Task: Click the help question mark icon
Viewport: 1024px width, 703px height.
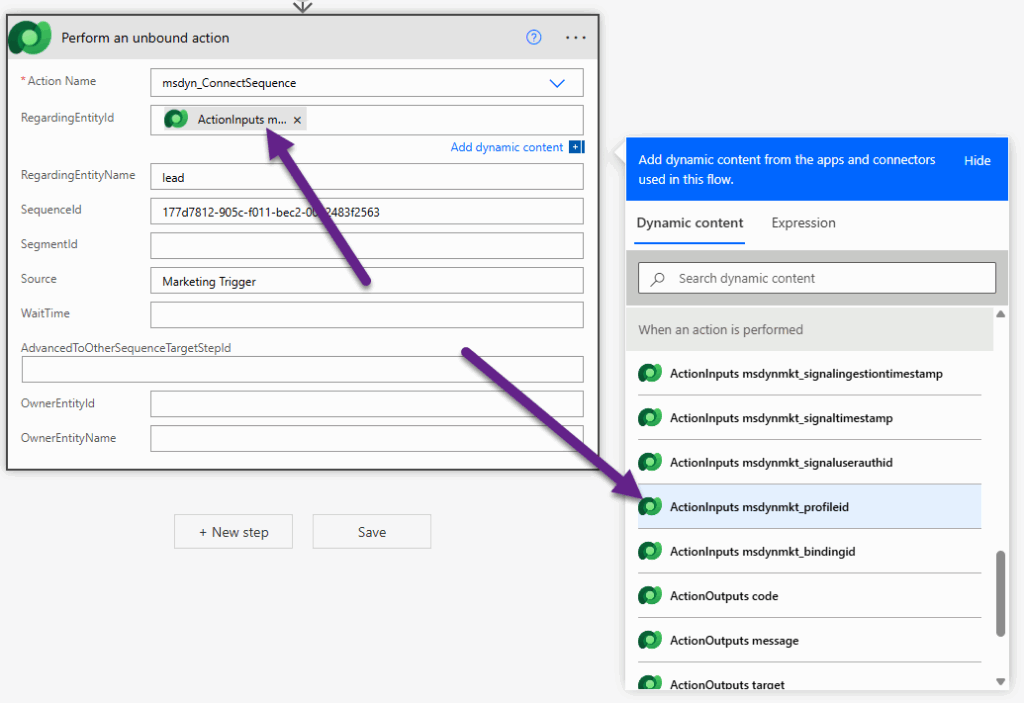Action: [x=534, y=37]
